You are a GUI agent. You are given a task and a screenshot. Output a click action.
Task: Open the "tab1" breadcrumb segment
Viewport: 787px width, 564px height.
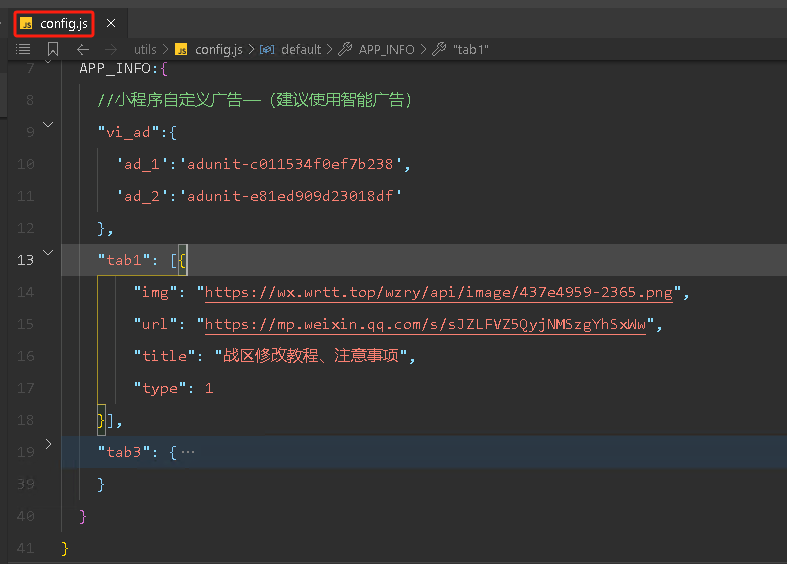click(471, 49)
